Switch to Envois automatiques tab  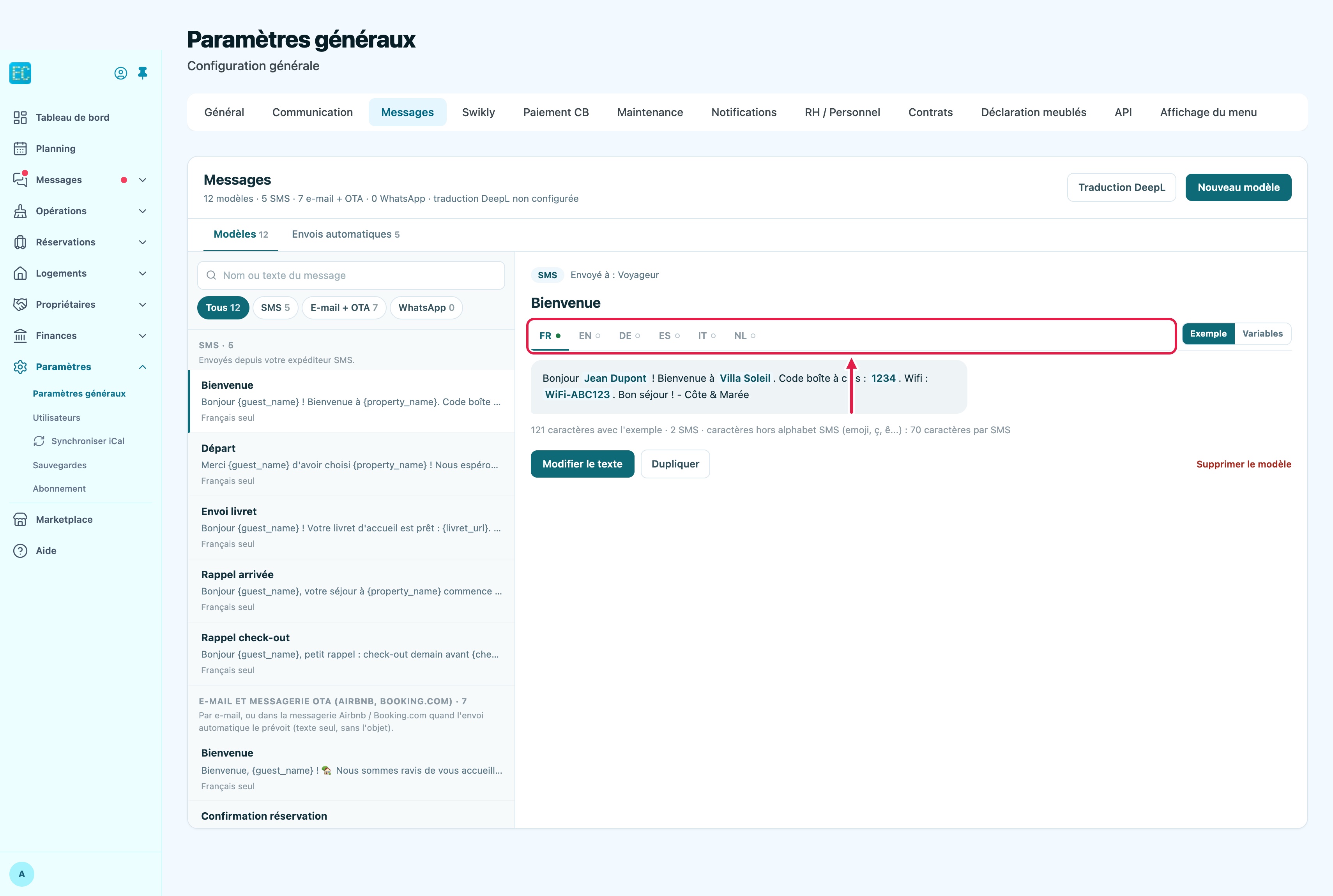tap(345, 234)
